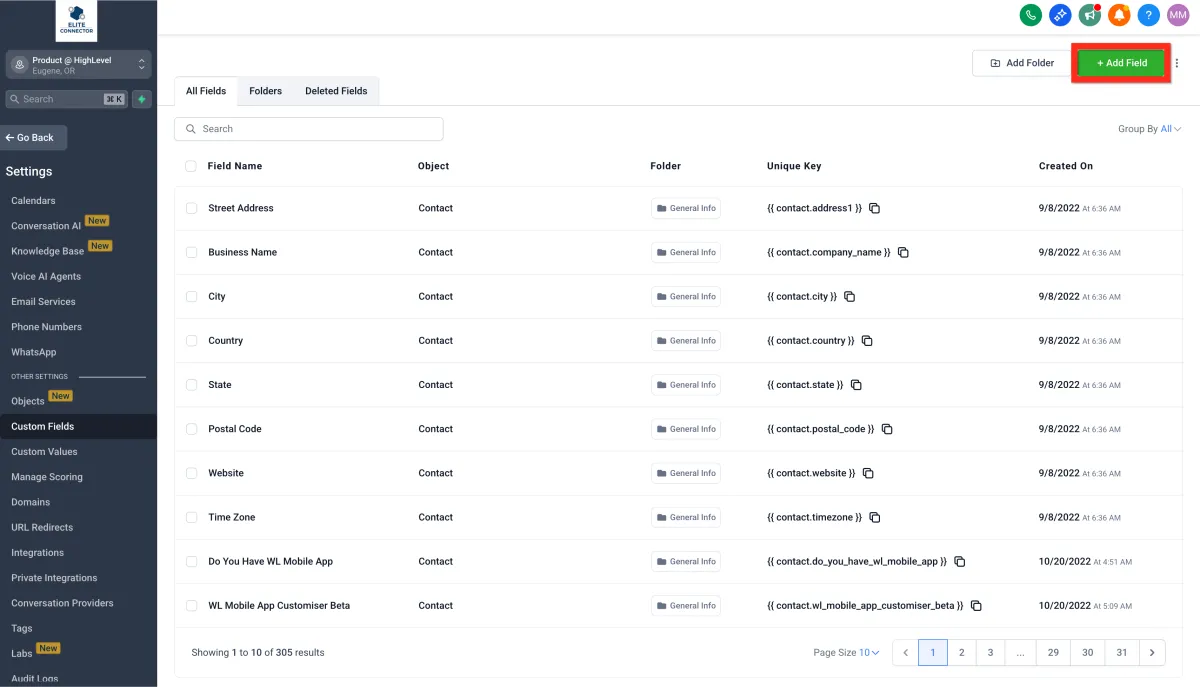1200x687 pixels.
Task: Go to previous page arrow in pagination
Action: pyautogui.click(x=905, y=652)
